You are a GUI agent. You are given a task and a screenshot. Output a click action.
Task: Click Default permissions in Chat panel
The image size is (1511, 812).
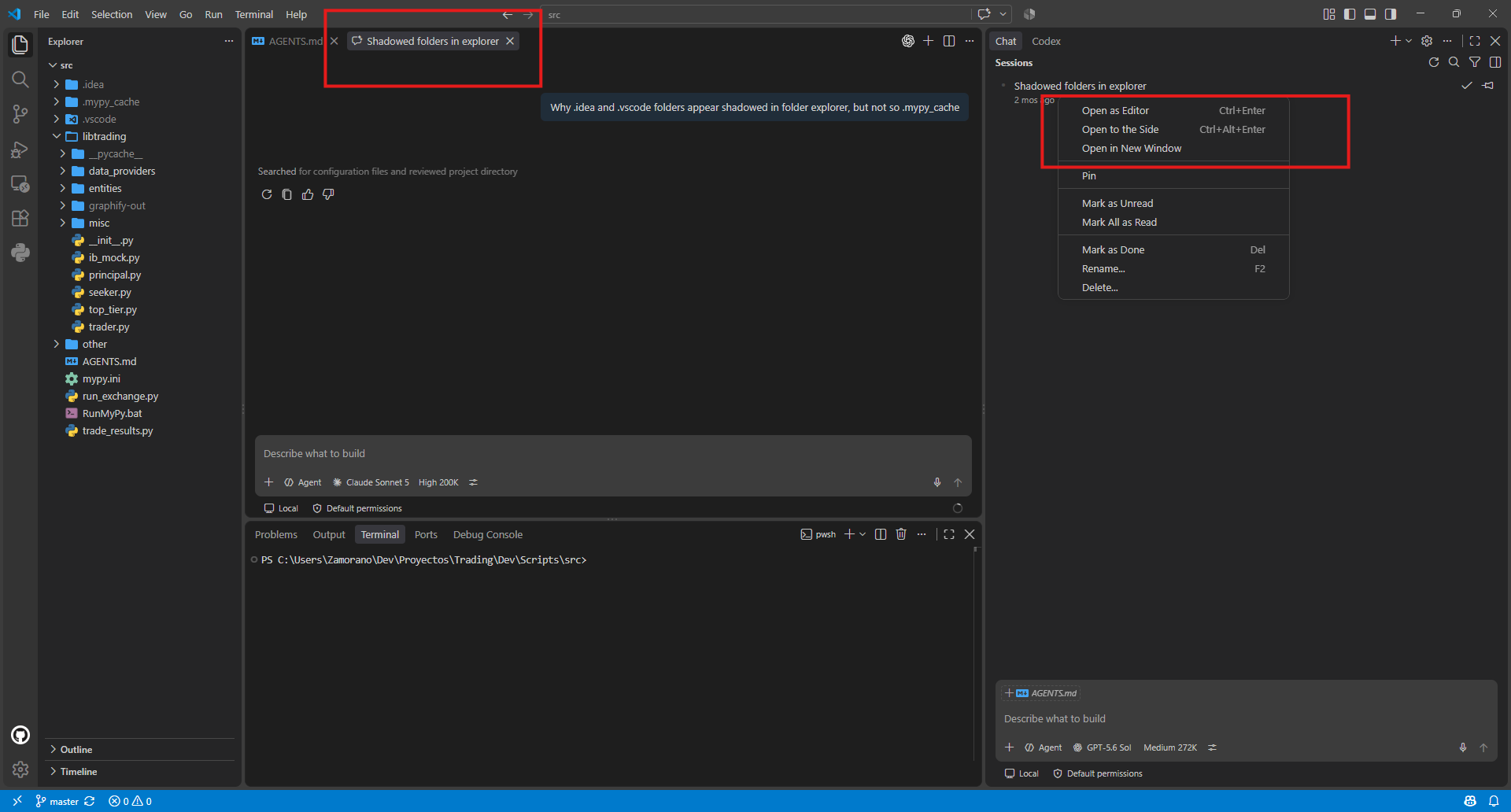(x=1098, y=773)
